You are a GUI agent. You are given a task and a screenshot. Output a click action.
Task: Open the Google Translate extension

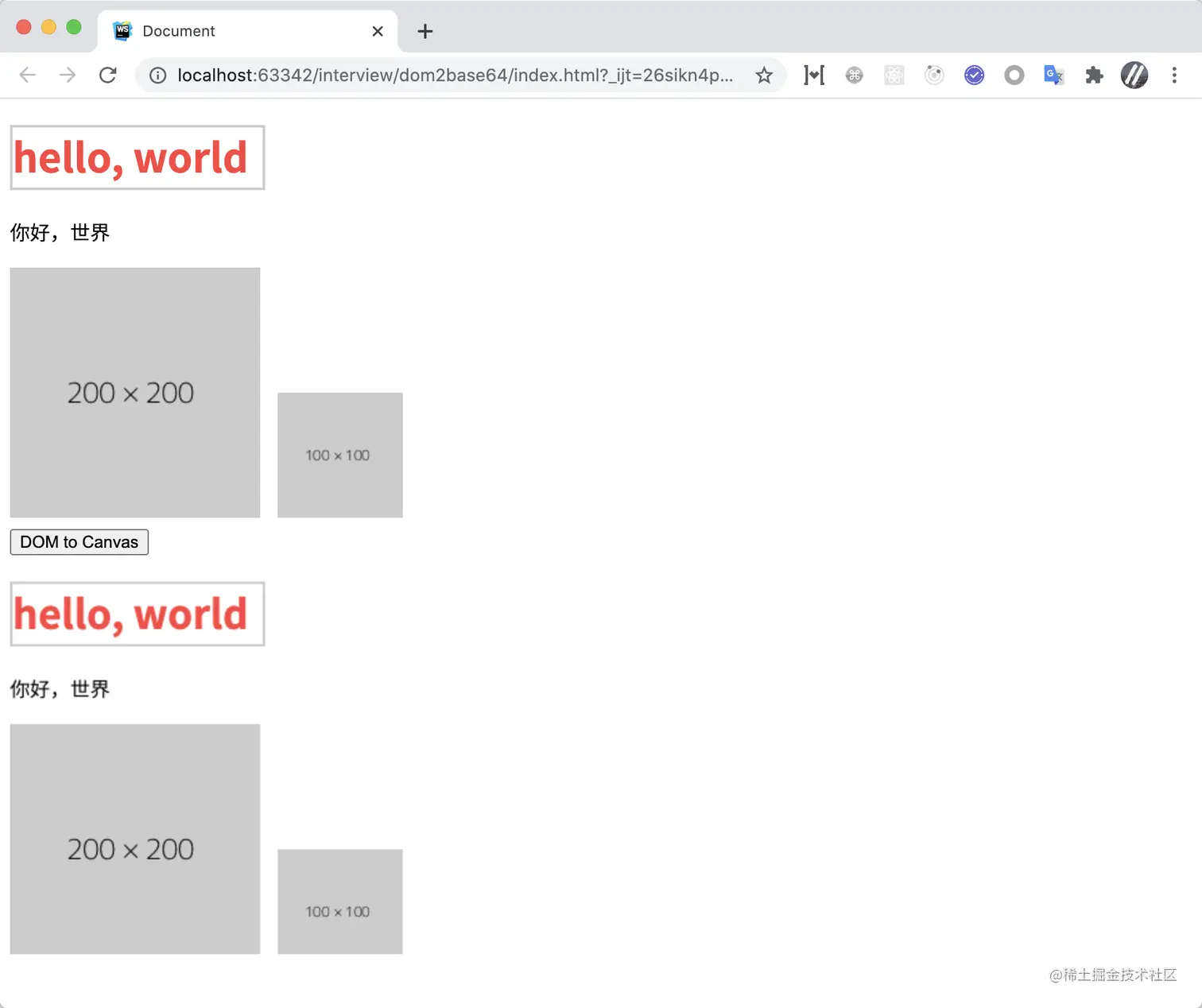tap(1054, 75)
